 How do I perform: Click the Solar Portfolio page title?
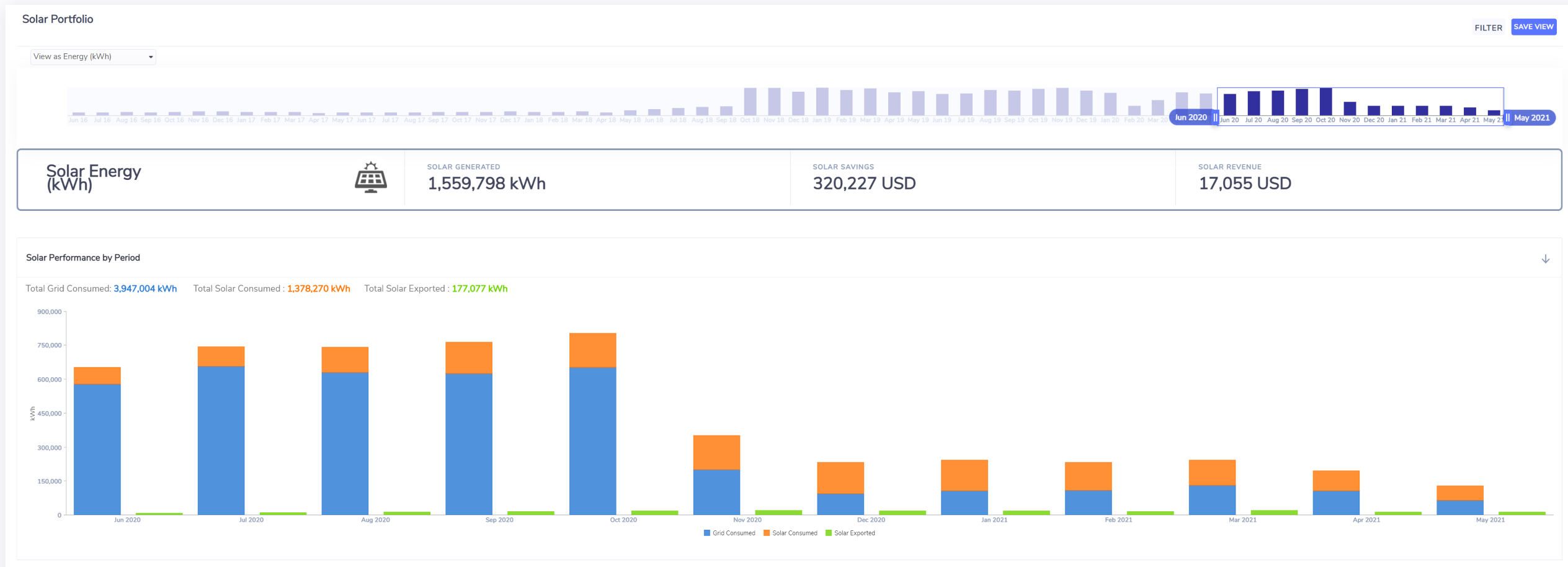click(58, 19)
